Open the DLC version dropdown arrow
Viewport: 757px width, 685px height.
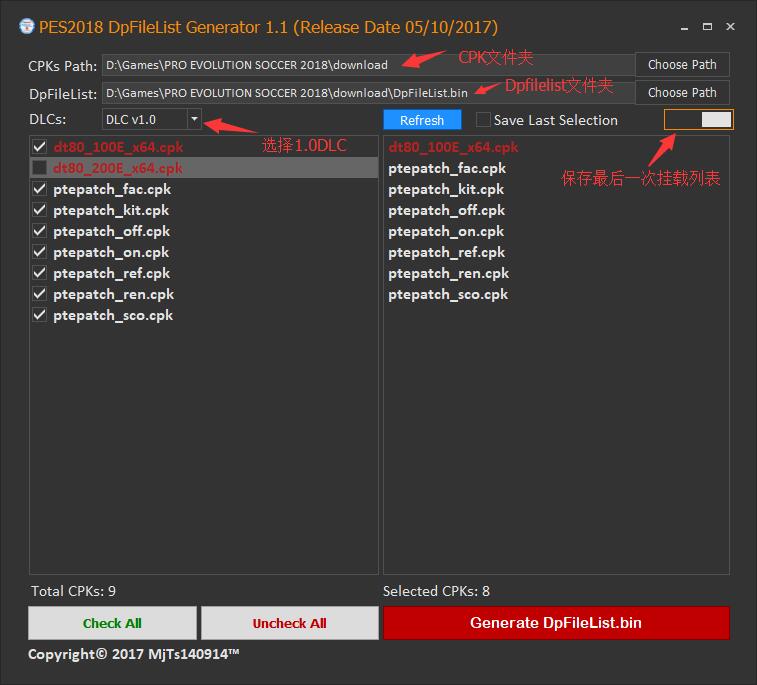click(194, 119)
